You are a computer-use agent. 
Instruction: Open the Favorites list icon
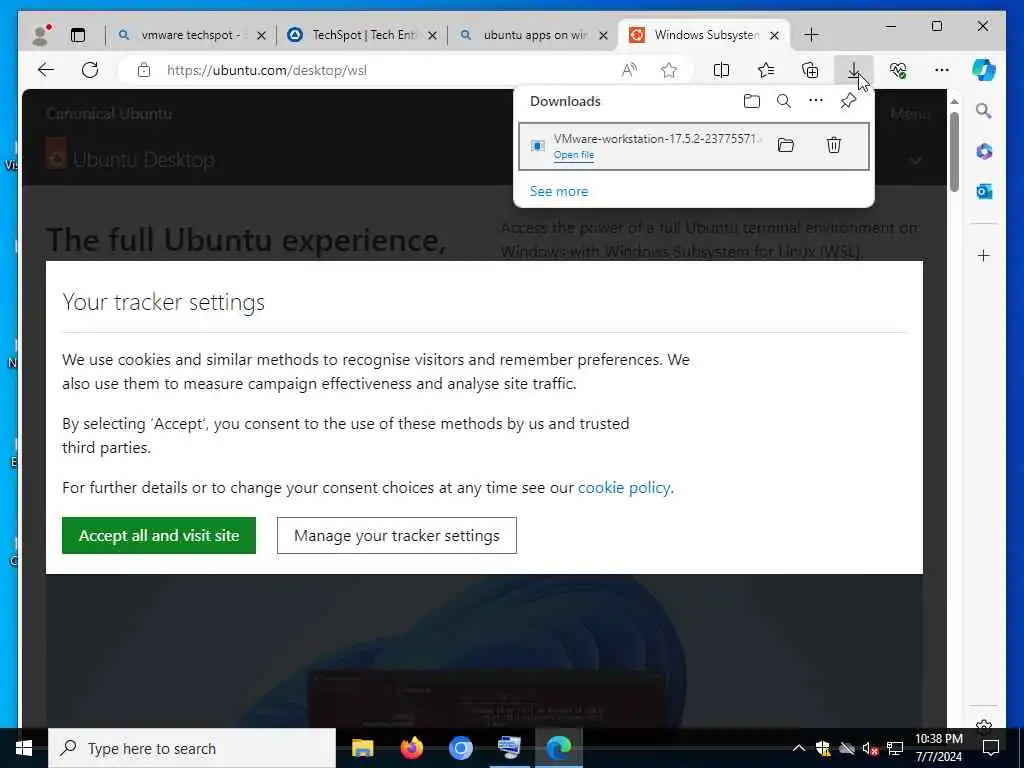tap(765, 70)
